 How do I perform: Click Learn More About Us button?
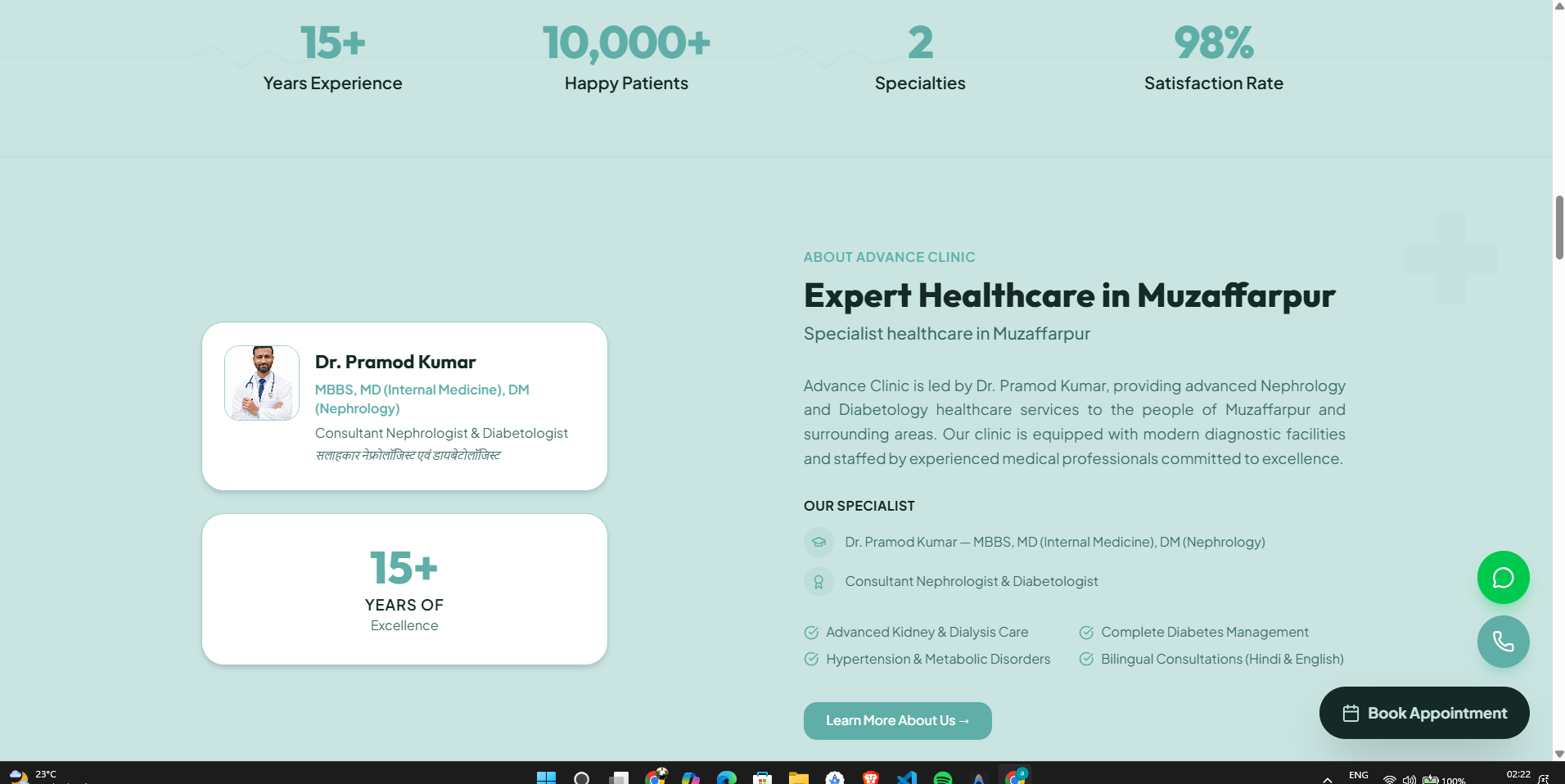(x=897, y=721)
